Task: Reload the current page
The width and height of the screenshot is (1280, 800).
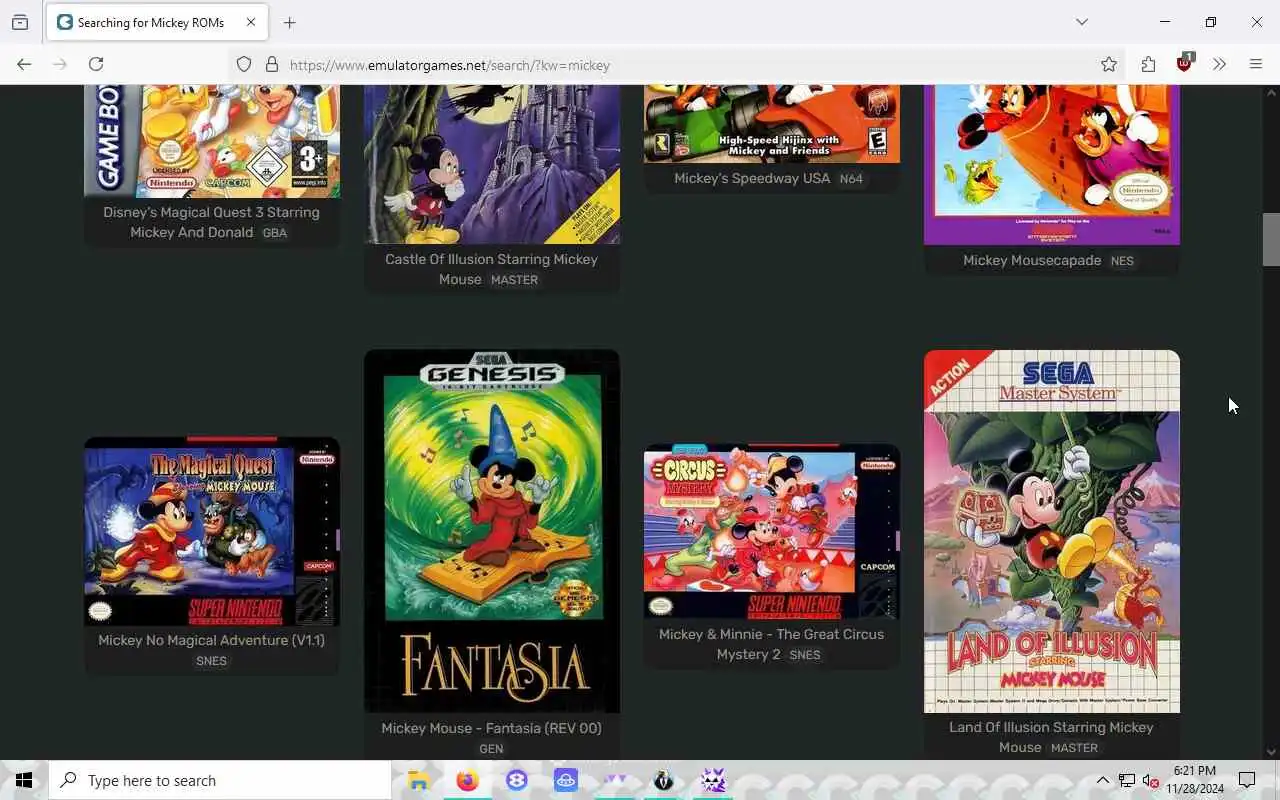Action: click(96, 64)
